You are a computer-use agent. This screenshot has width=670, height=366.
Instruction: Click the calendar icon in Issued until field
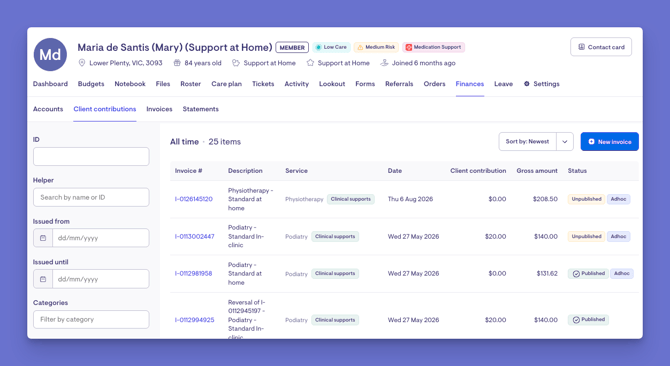pos(43,279)
